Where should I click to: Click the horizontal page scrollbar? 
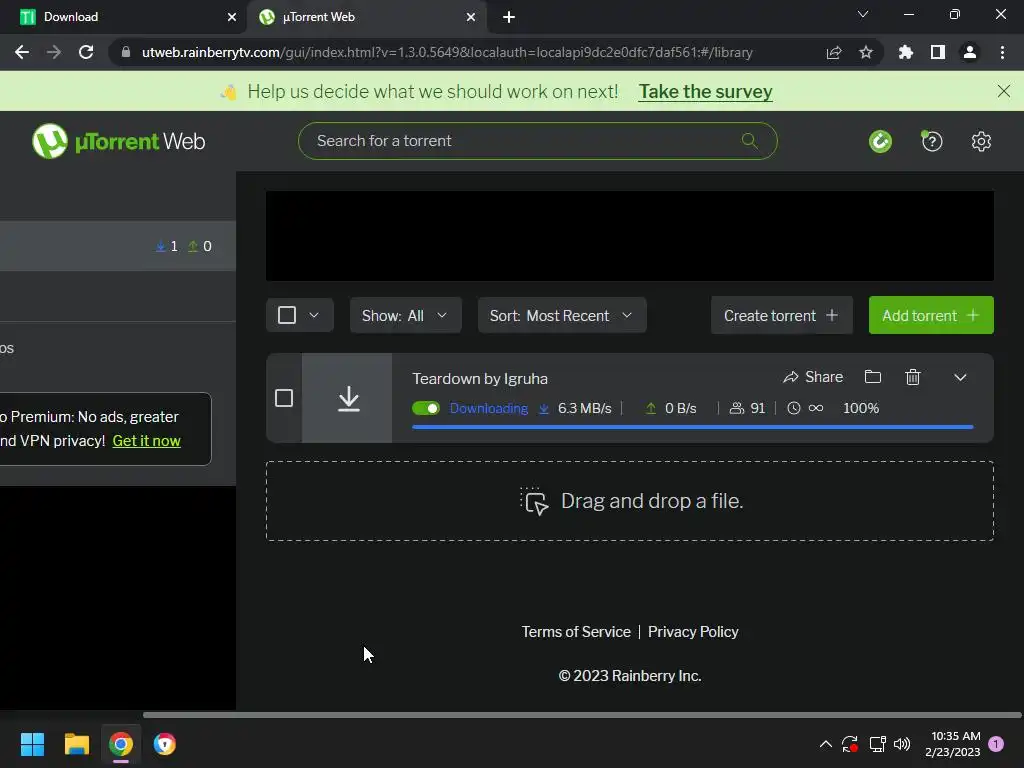[x=582, y=715]
